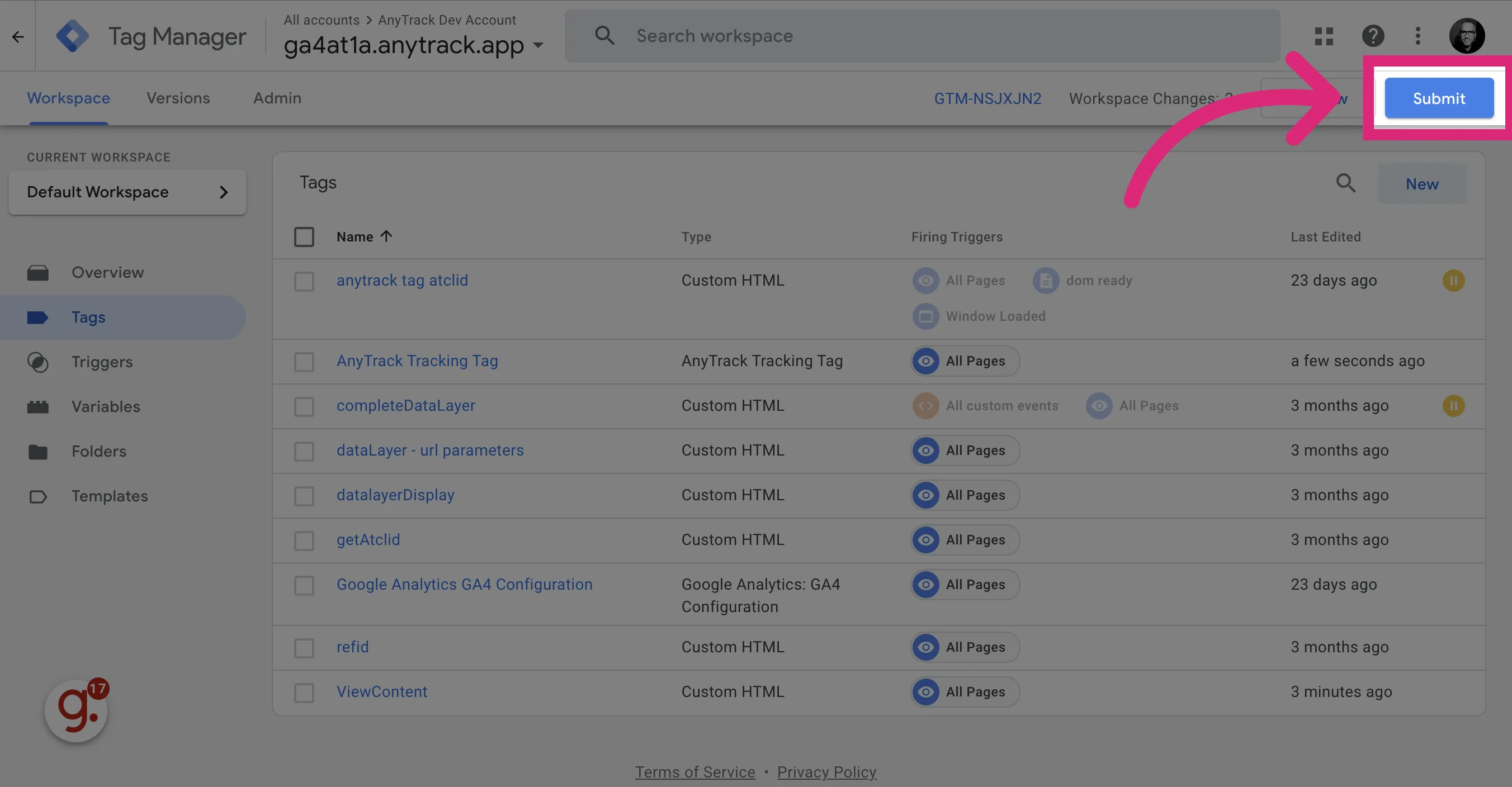Check the Google Analytics GA4 Configuration checkbox

(304, 585)
